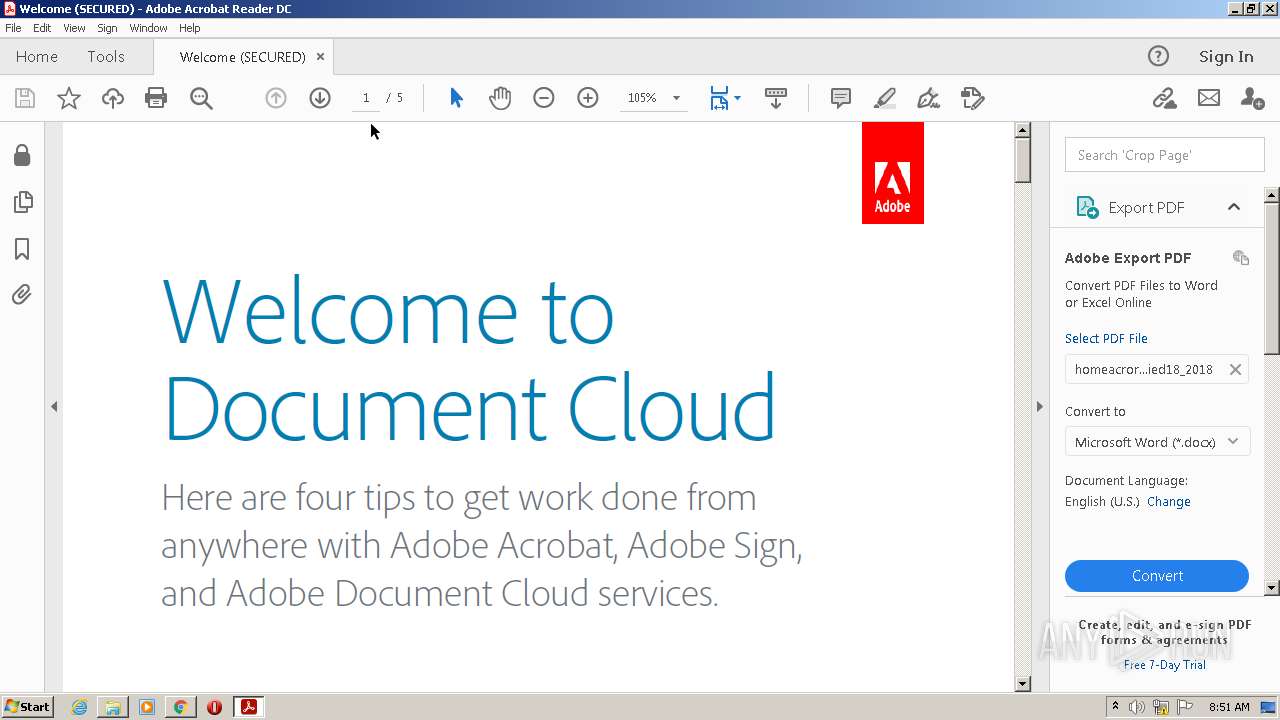
Task: Click the taskbar clock 8:51 AM
Action: coord(1229,707)
